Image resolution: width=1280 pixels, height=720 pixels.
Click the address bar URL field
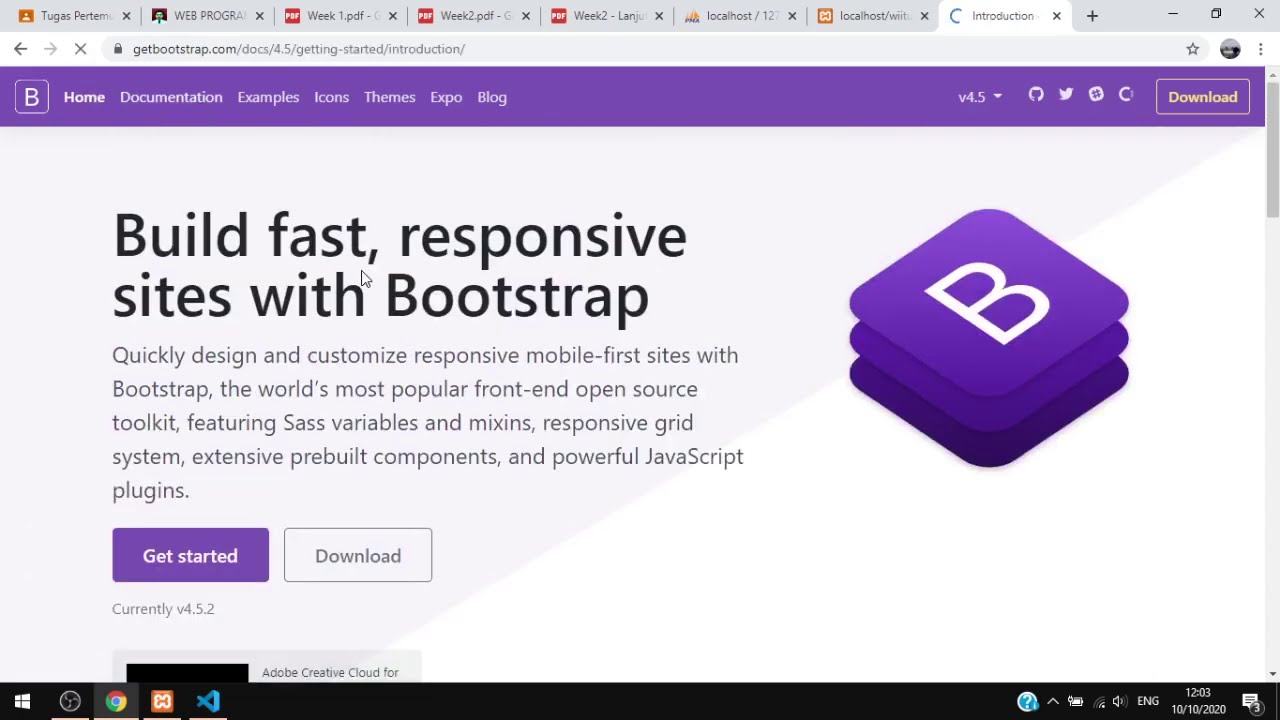coord(640,49)
